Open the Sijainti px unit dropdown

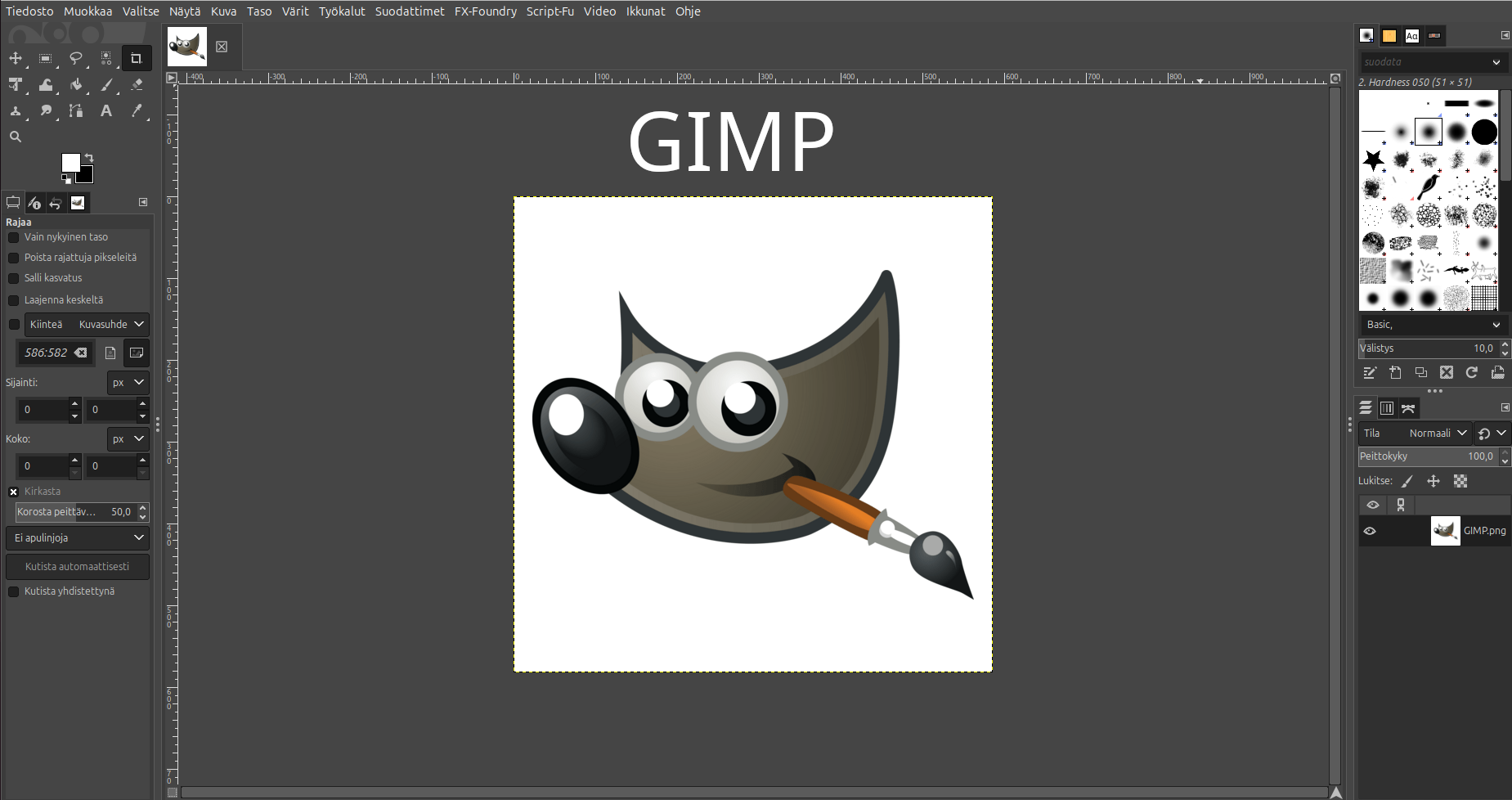pos(128,382)
